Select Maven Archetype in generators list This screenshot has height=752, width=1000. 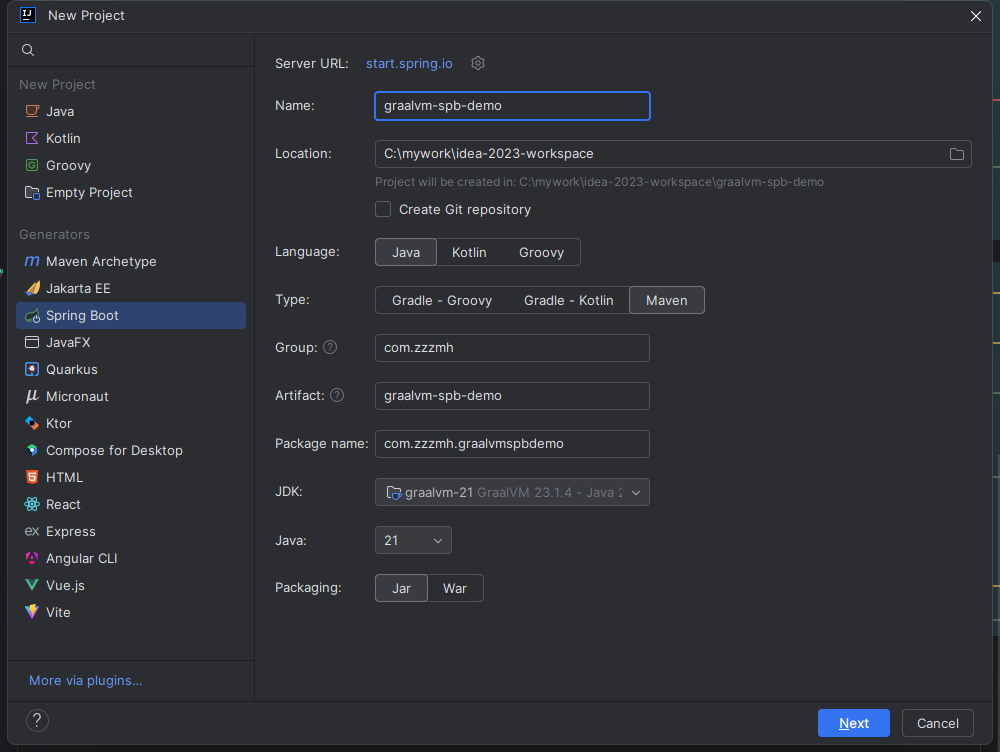pos(101,261)
